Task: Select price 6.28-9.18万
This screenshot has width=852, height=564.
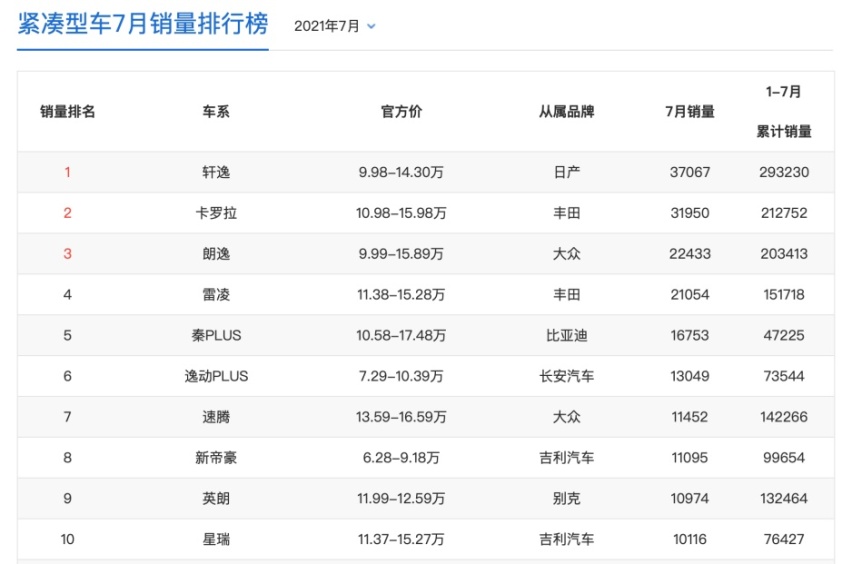Action: [401, 458]
